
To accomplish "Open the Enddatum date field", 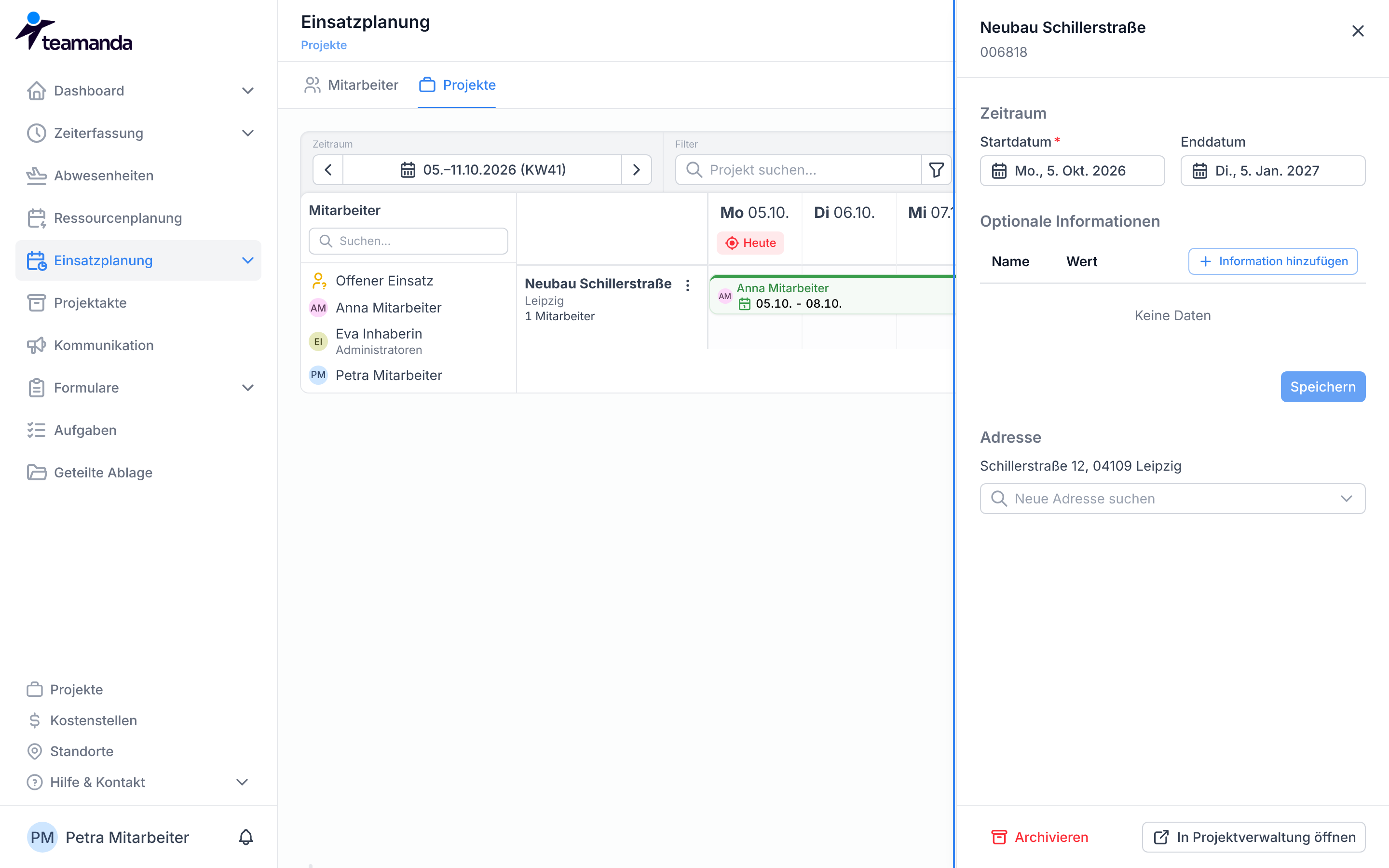I will point(1272,171).
